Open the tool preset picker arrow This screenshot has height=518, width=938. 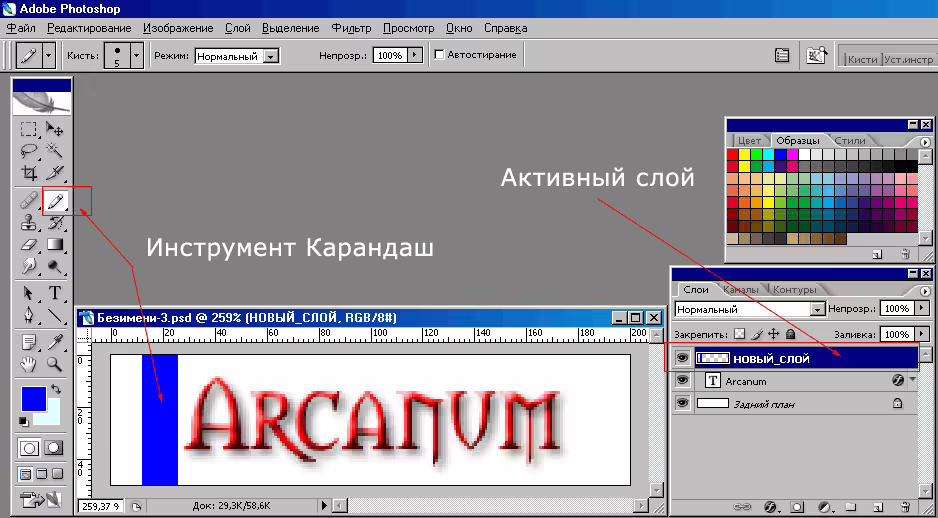tap(49, 55)
